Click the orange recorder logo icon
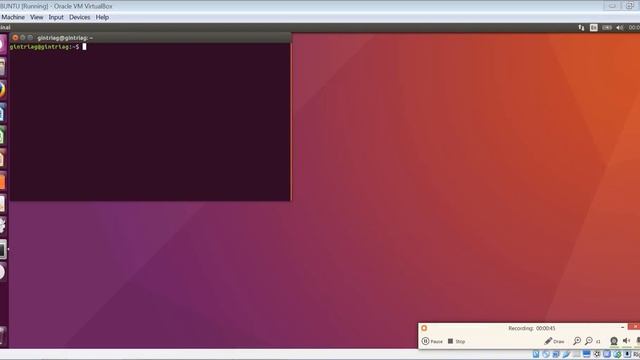 coord(424,328)
